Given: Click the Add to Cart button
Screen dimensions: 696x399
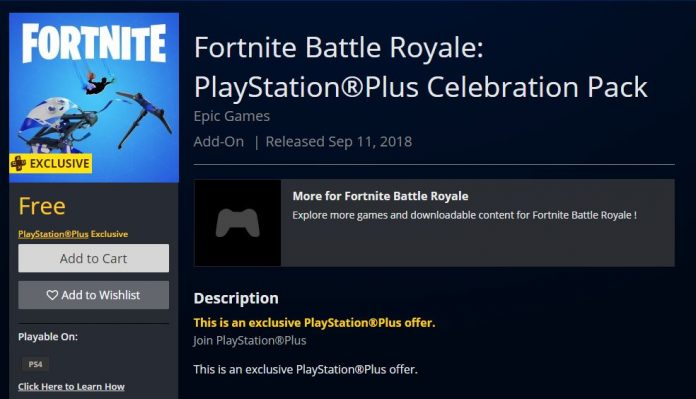Looking at the screenshot, I should 93,258.
